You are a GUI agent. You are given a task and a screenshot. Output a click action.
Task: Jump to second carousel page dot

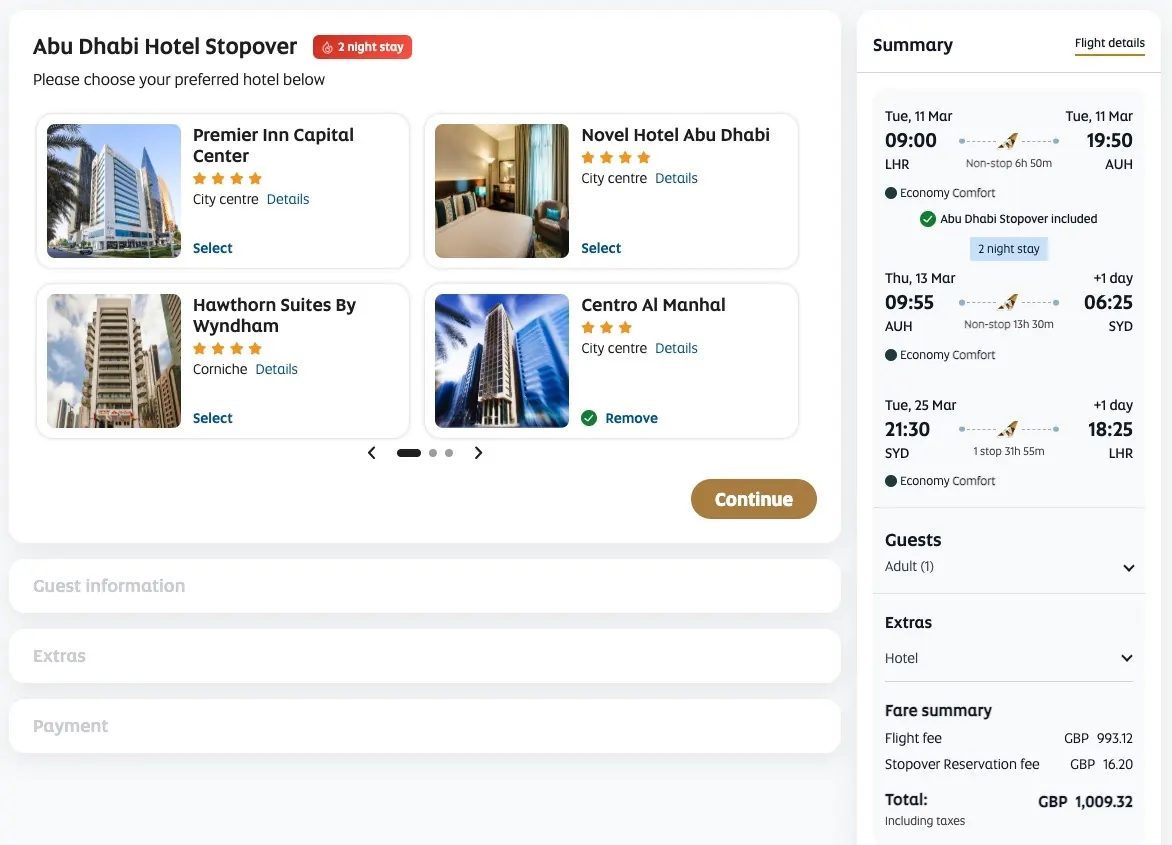(x=433, y=453)
